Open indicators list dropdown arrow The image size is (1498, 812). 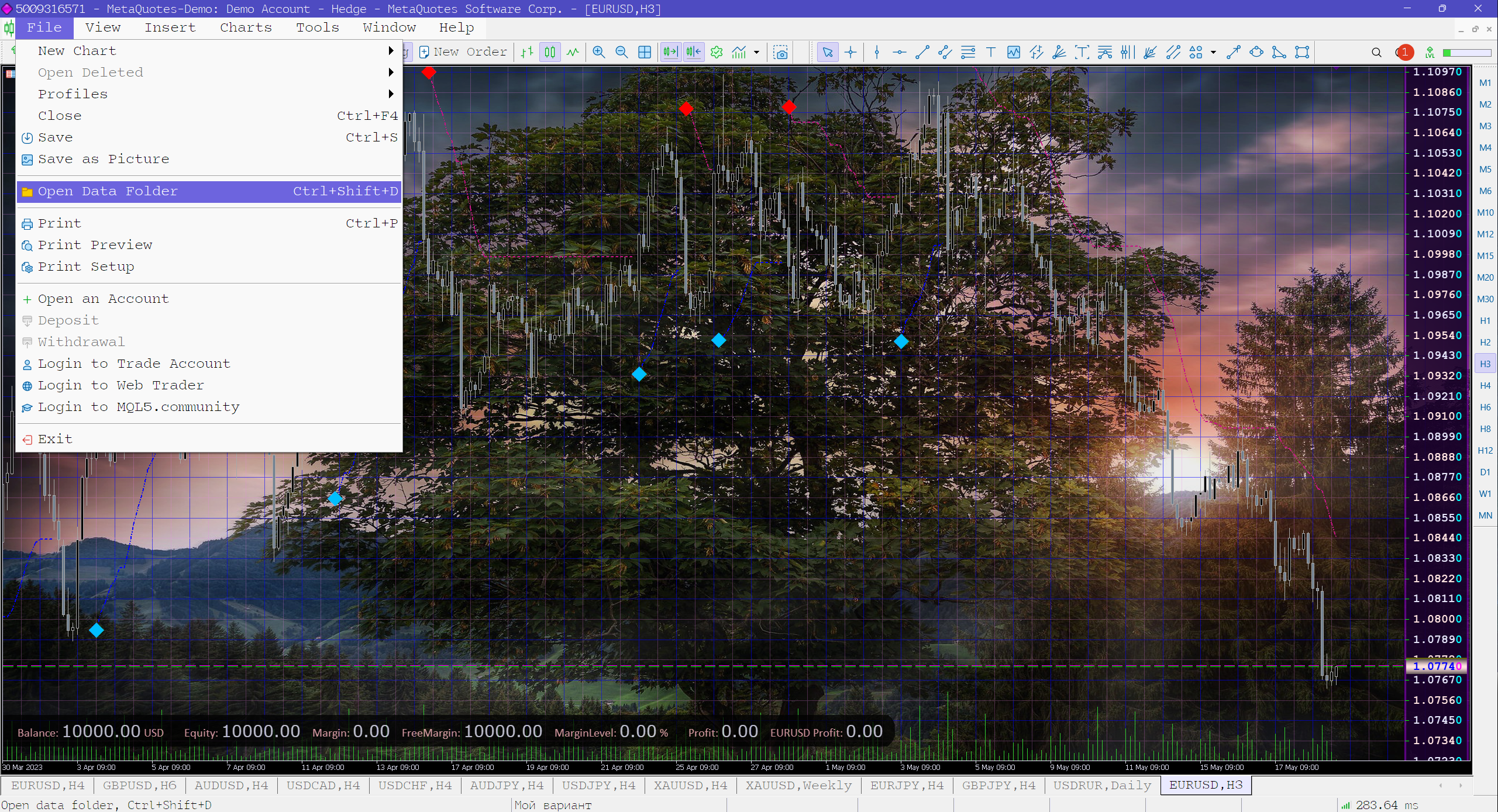[x=756, y=52]
